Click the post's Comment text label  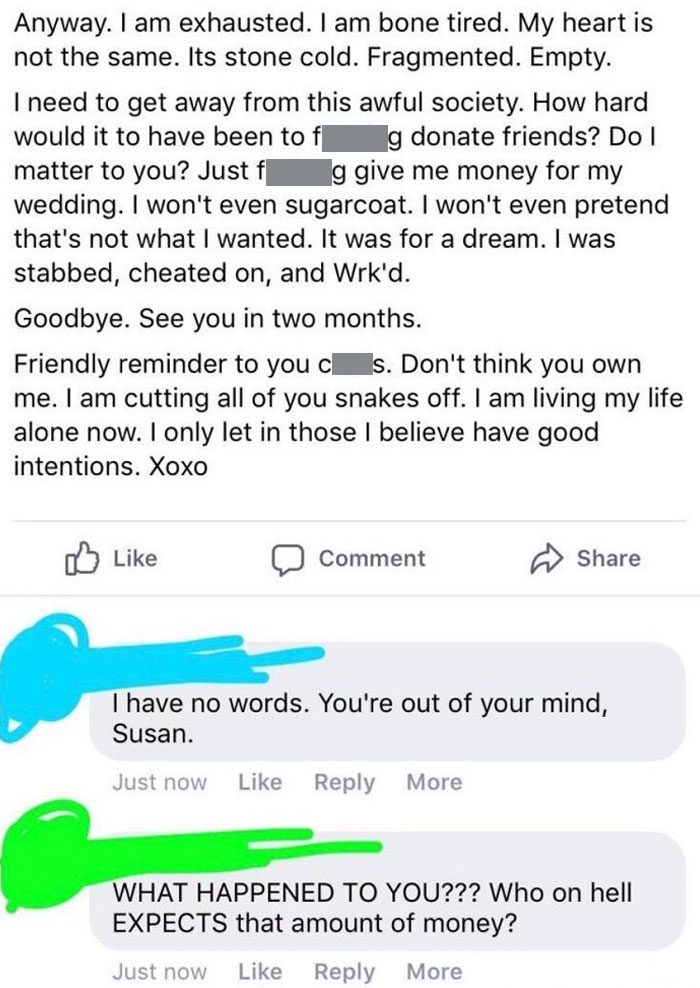click(372, 558)
